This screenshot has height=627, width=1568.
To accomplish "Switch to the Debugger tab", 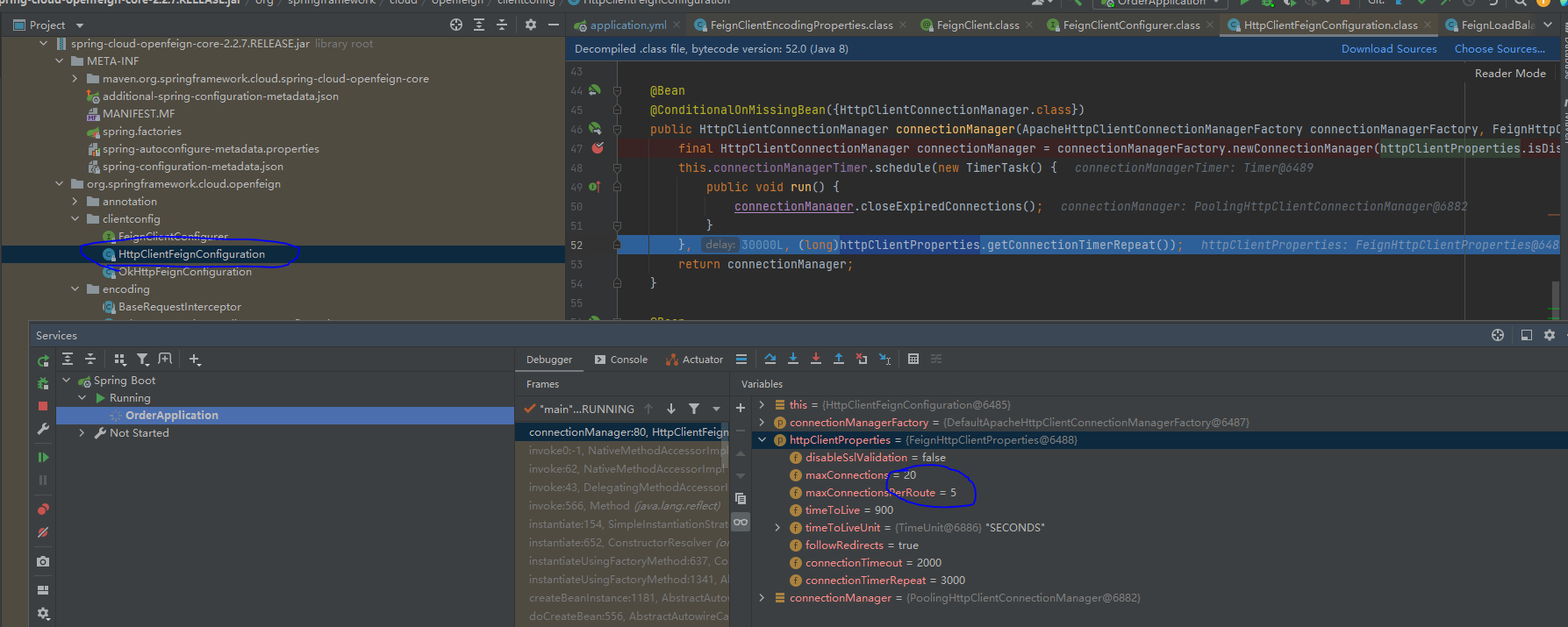I will pyautogui.click(x=549, y=360).
